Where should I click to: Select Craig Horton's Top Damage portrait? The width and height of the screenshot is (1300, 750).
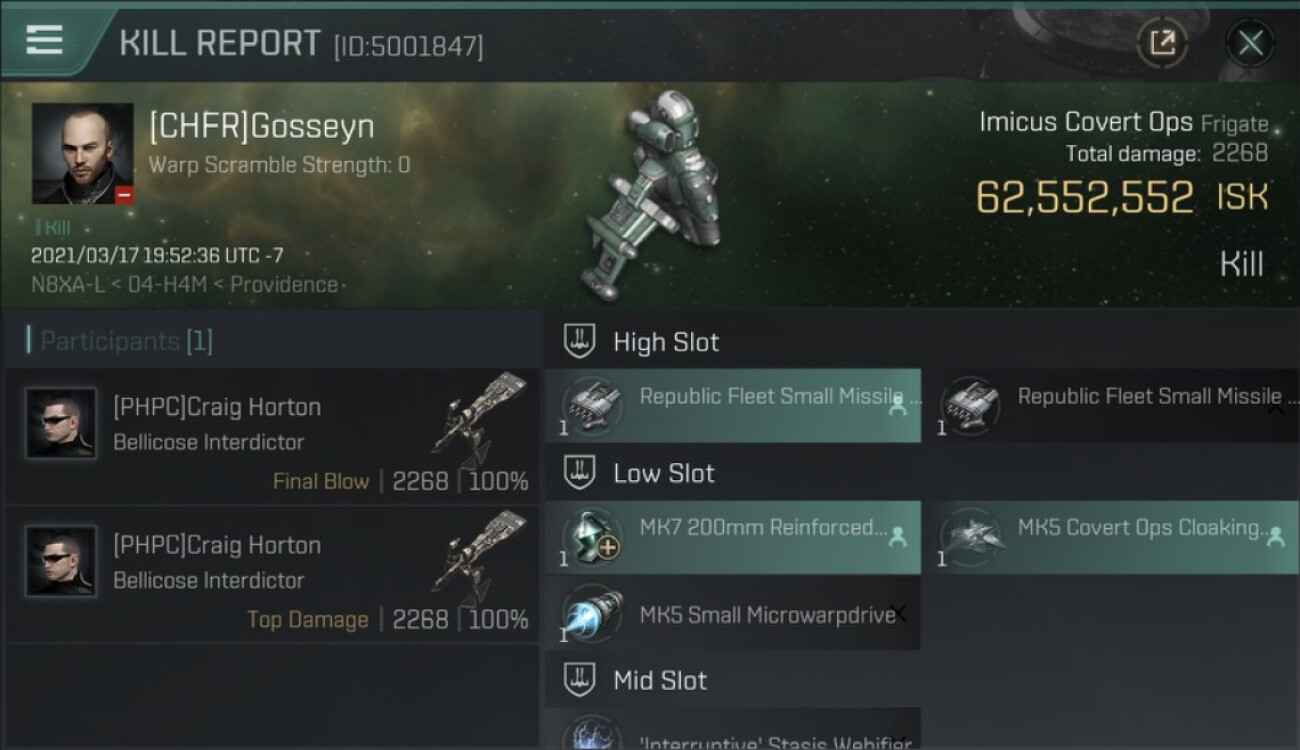tap(61, 561)
